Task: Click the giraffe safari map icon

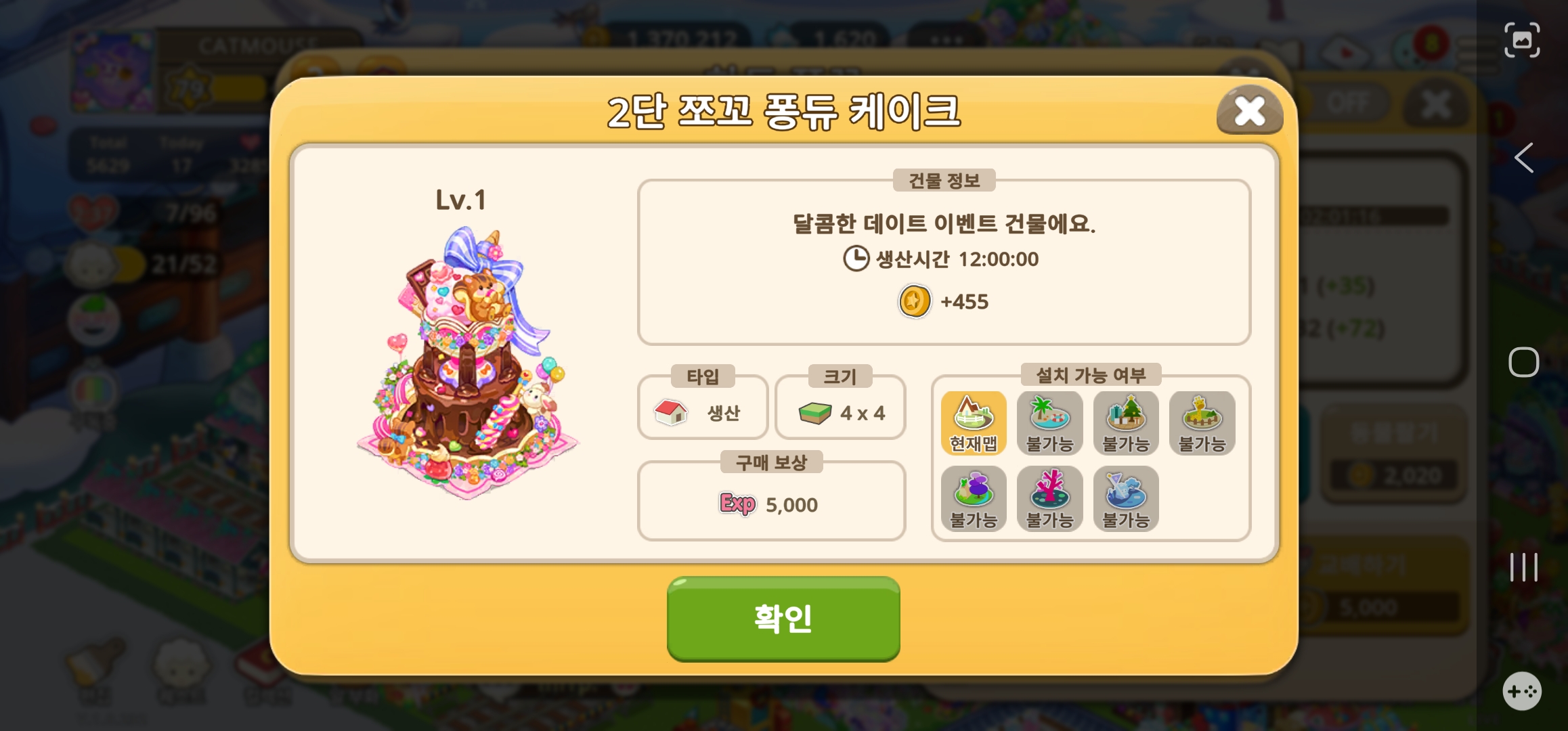Action: point(1202,423)
